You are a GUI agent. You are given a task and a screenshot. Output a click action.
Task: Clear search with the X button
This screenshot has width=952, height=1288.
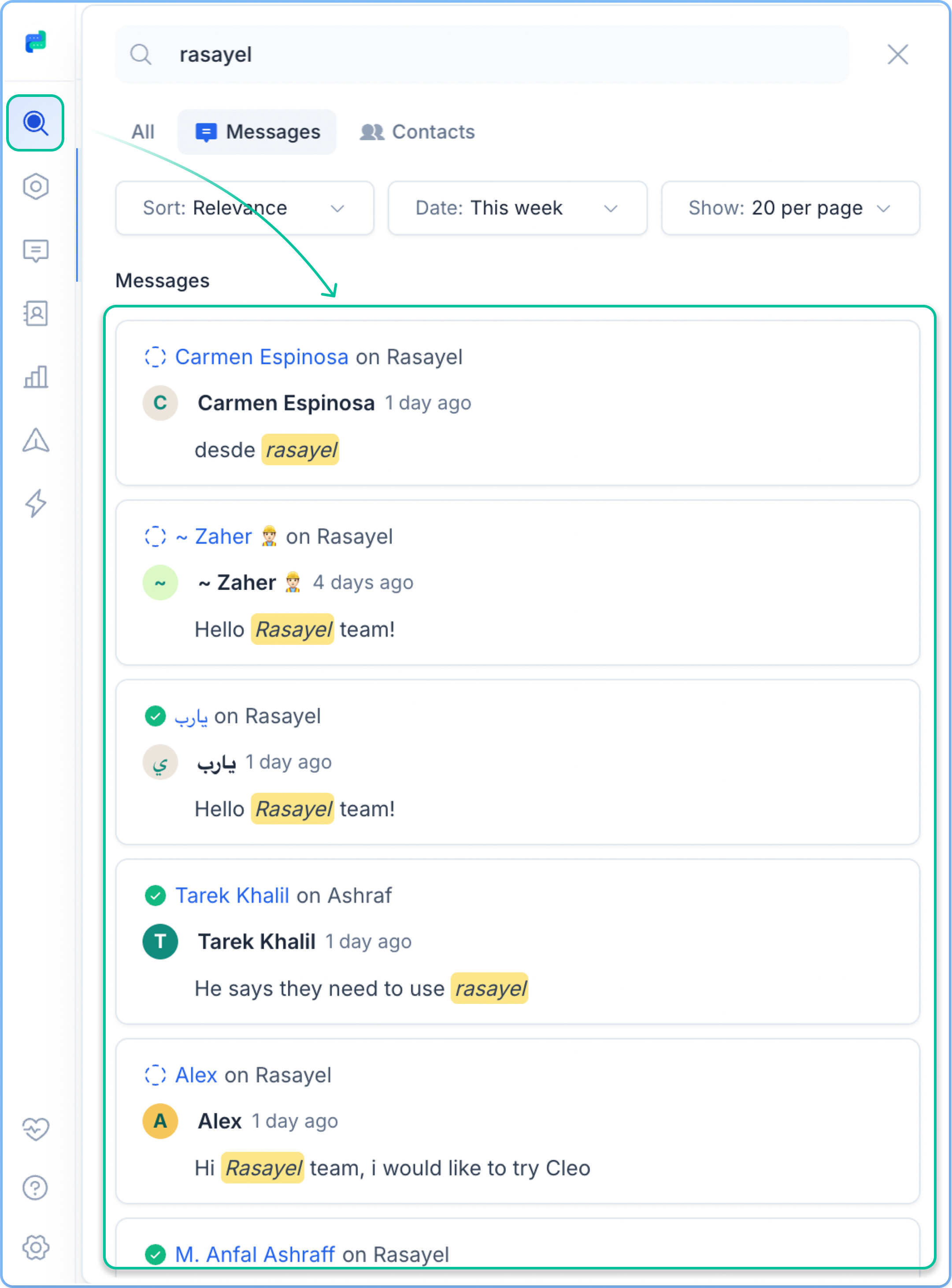(897, 55)
